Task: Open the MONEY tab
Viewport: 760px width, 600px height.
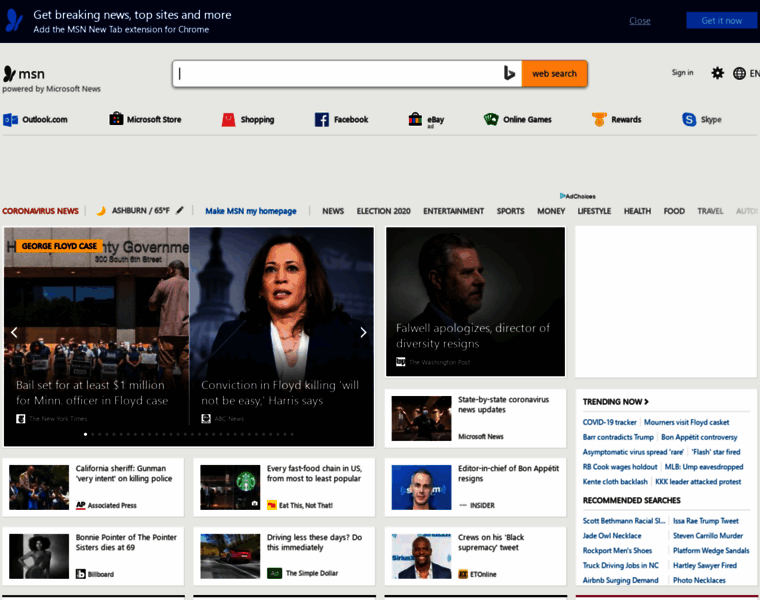Action: point(551,211)
